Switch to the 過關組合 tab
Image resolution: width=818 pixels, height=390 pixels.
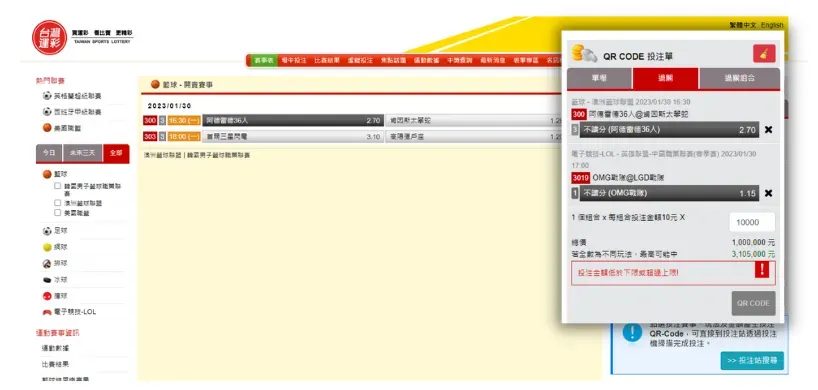click(x=740, y=79)
